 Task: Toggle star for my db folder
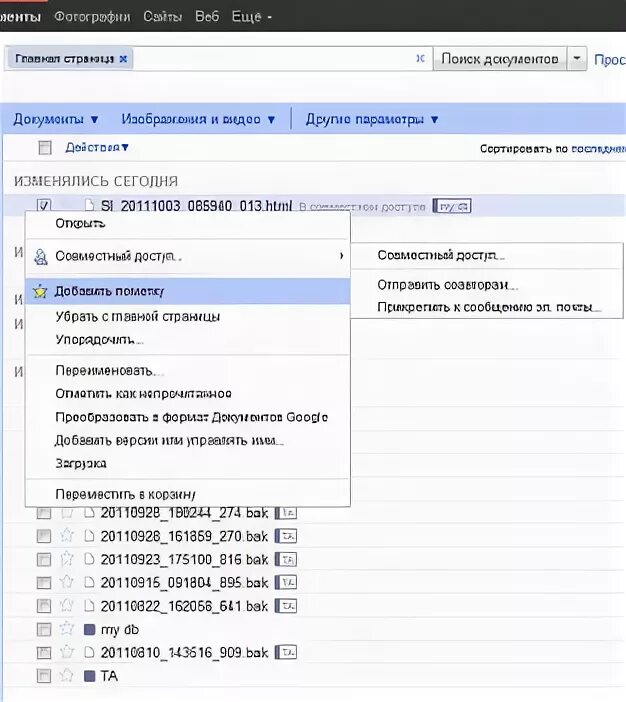pos(67,629)
